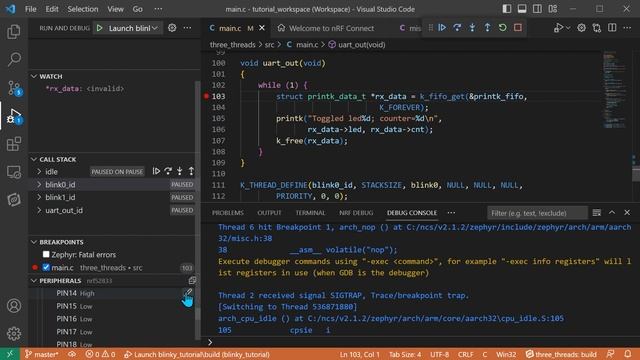Image resolution: width=640 pixels, height=360 pixels.
Task: Clear the debug console output
Action: [x=596, y=213]
